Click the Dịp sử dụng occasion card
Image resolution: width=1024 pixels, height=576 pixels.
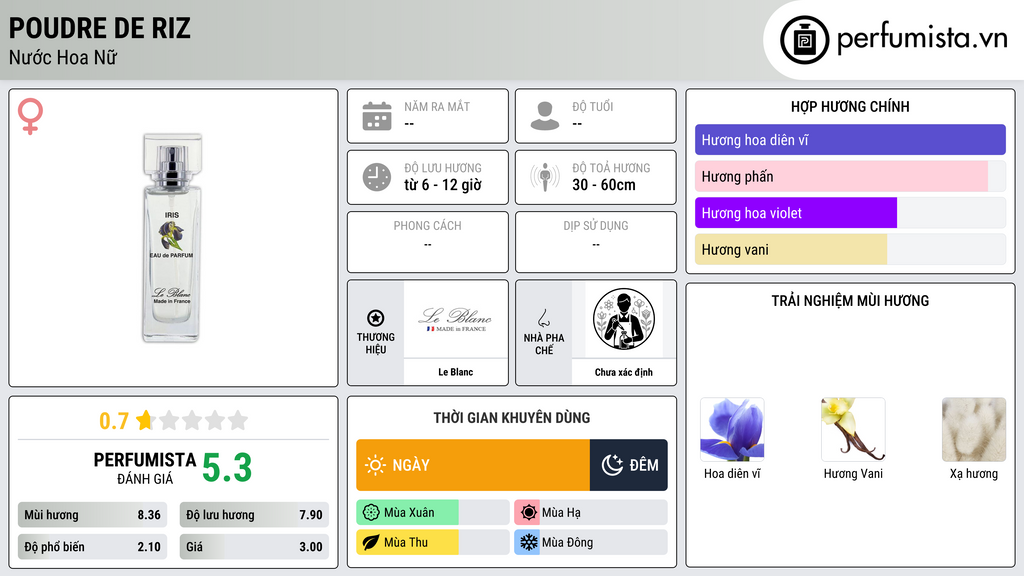click(x=596, y=242)
